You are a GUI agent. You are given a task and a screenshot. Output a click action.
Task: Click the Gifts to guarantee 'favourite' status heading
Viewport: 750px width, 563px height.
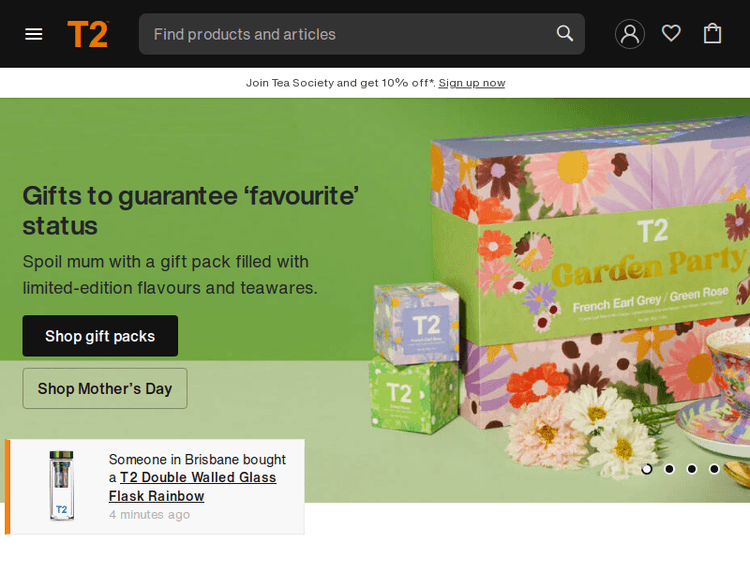tap(191, 210)
